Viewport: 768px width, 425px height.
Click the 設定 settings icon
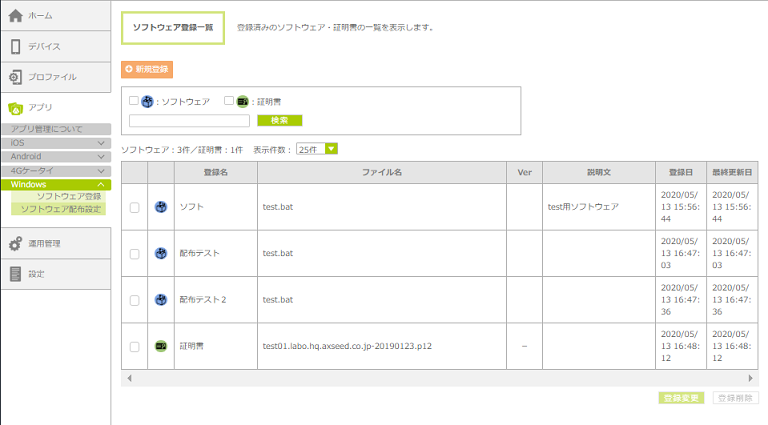point(15,274)
